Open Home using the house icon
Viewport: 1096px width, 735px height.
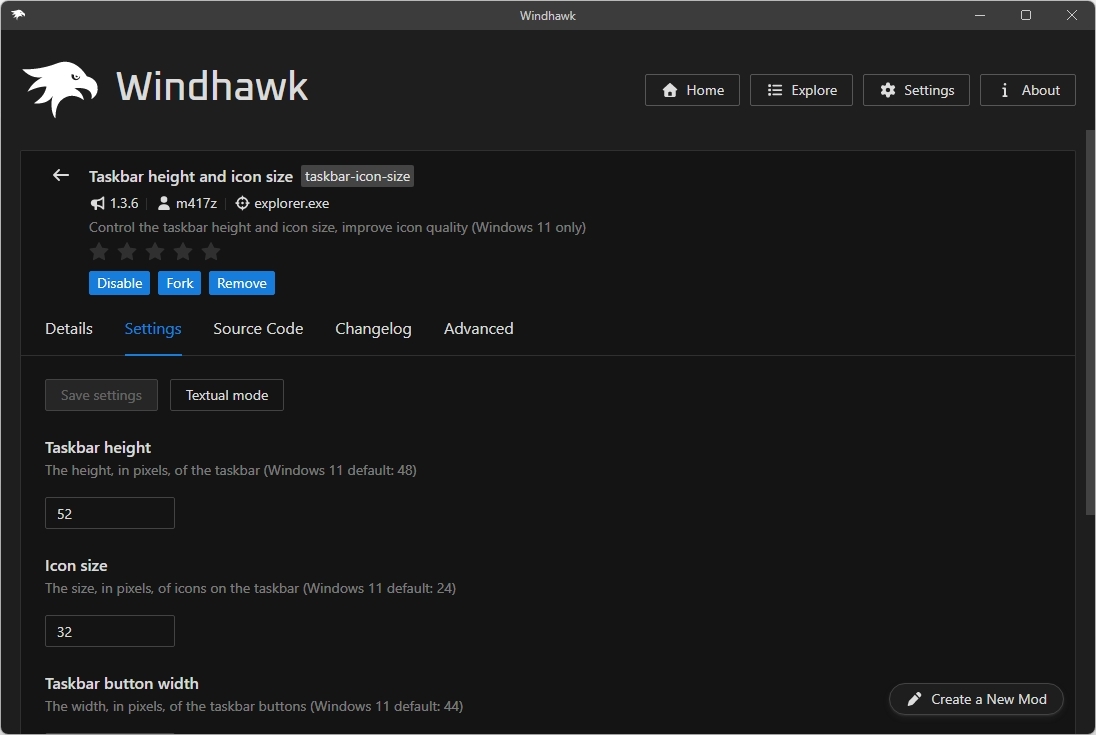coord(668,90)
